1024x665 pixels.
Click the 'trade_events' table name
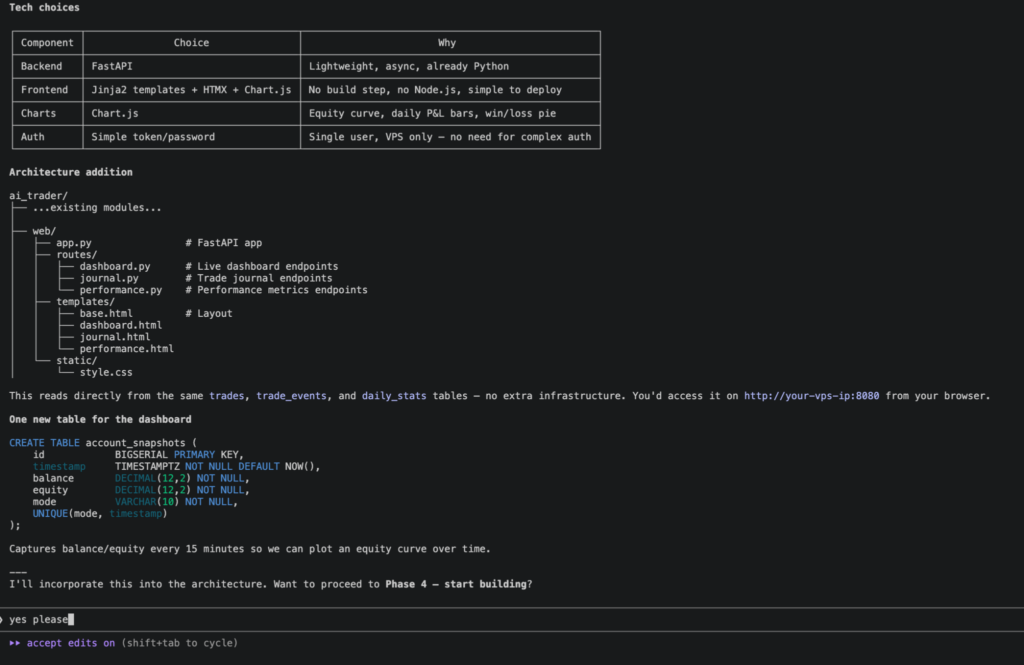click(291, 396)
